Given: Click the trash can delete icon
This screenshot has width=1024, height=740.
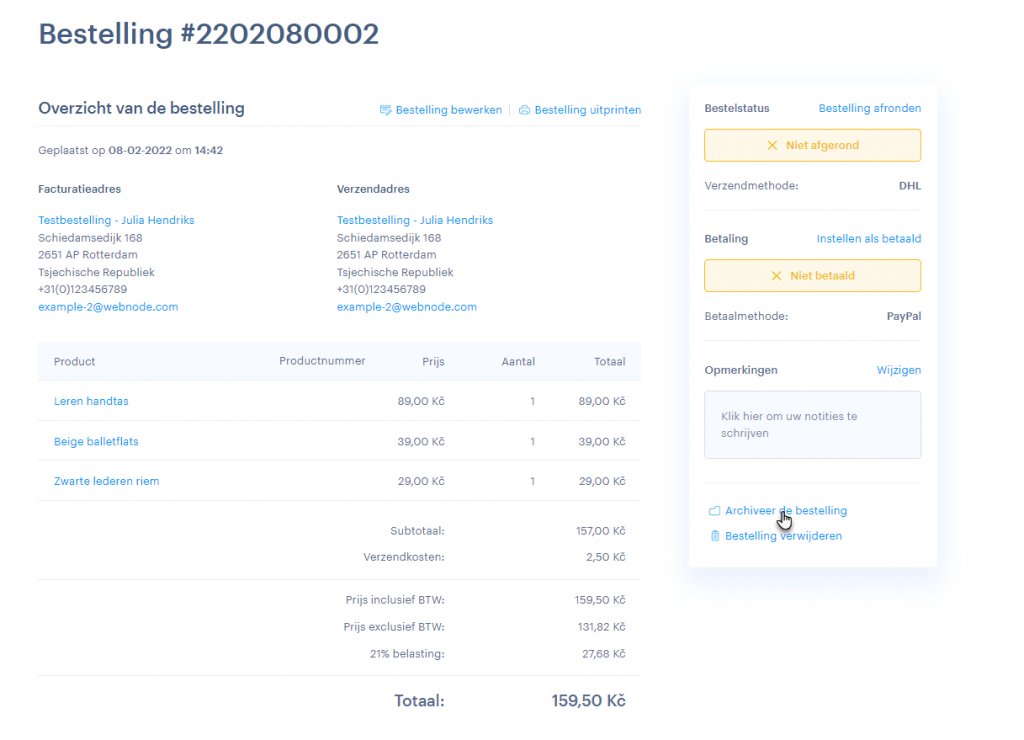Looking at the screenshot, I should pyautogui.click(x=714, y=536).
